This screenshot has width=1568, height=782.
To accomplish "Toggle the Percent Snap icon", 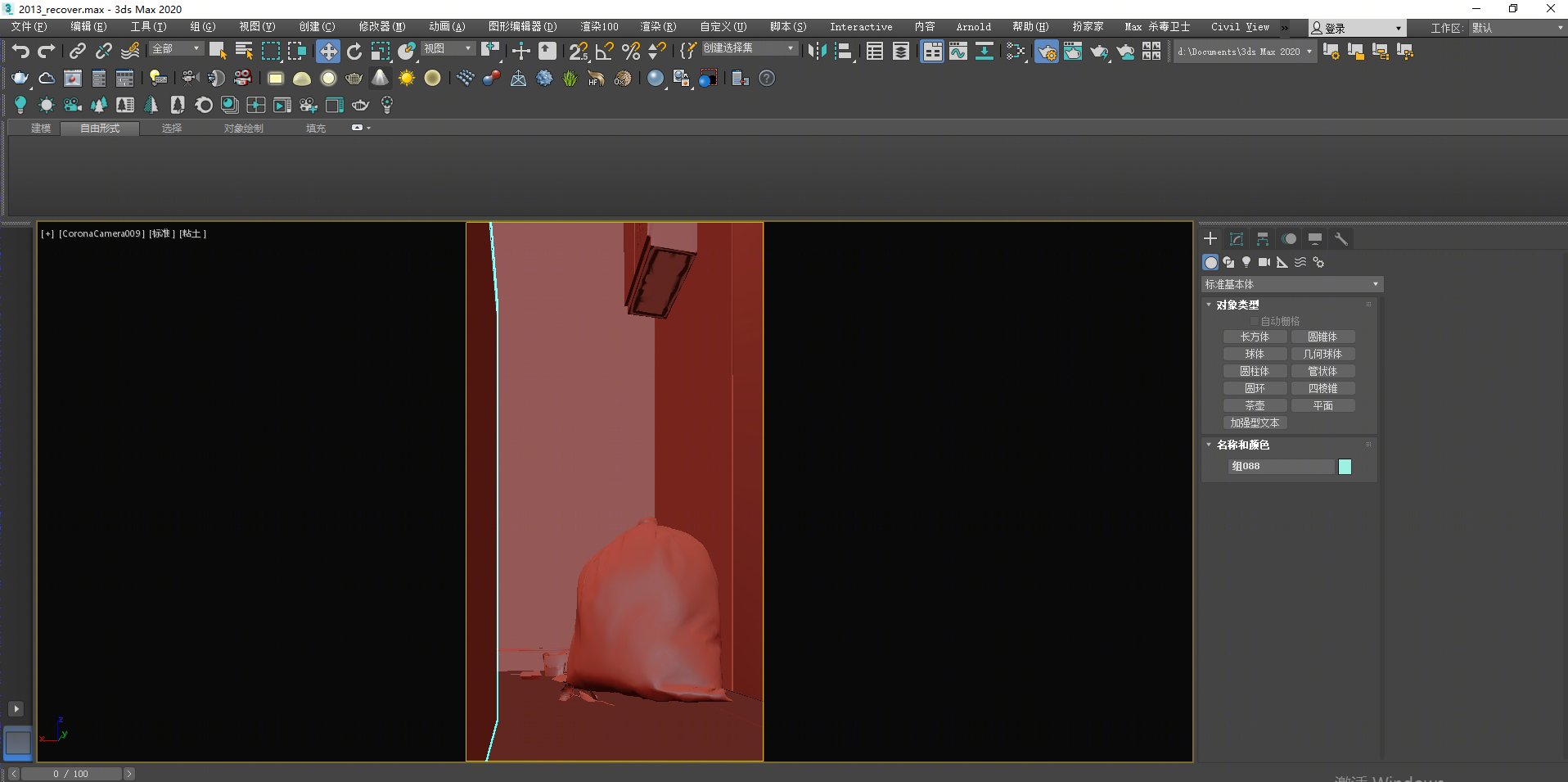I will [630, 52].
